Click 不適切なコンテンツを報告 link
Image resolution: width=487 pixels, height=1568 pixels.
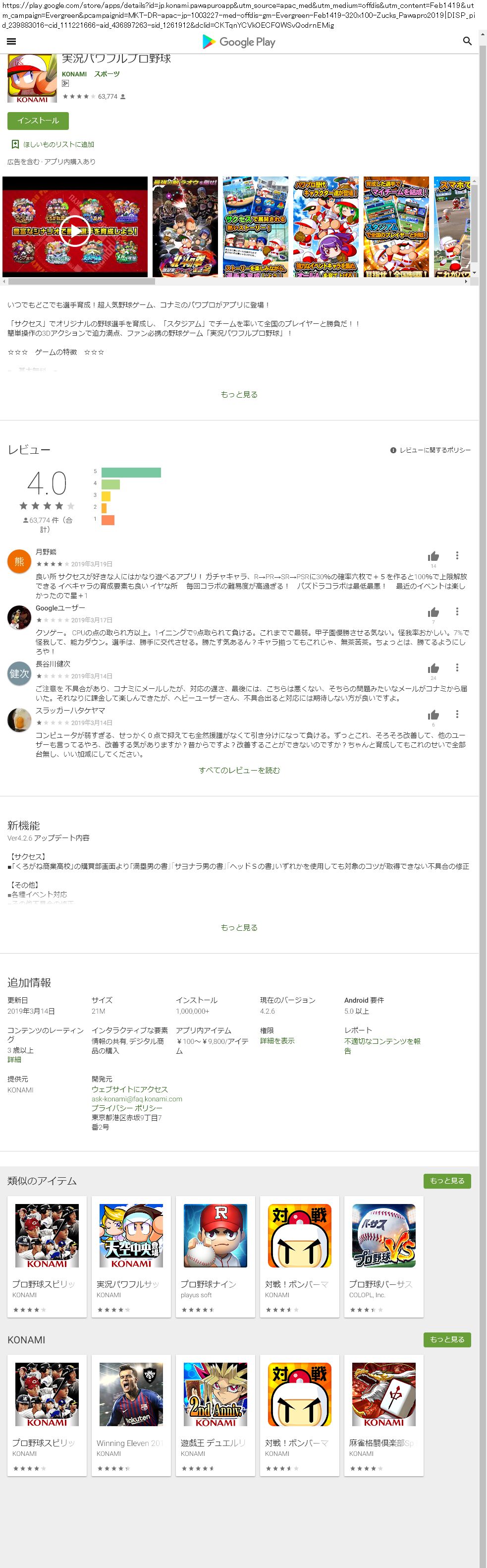click(382, 1046)
